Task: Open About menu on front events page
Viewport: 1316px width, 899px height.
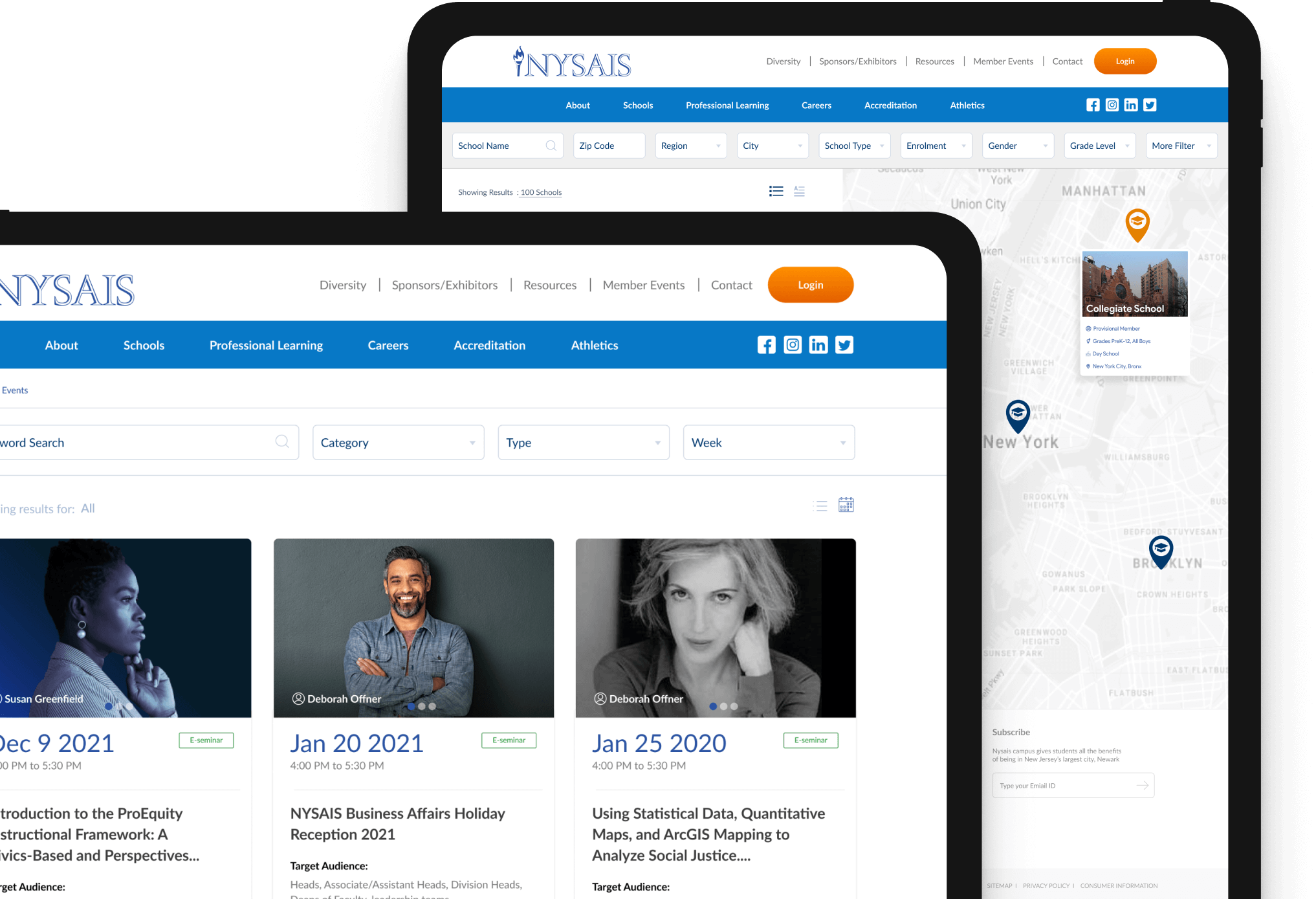Action: tap(61, 345)
